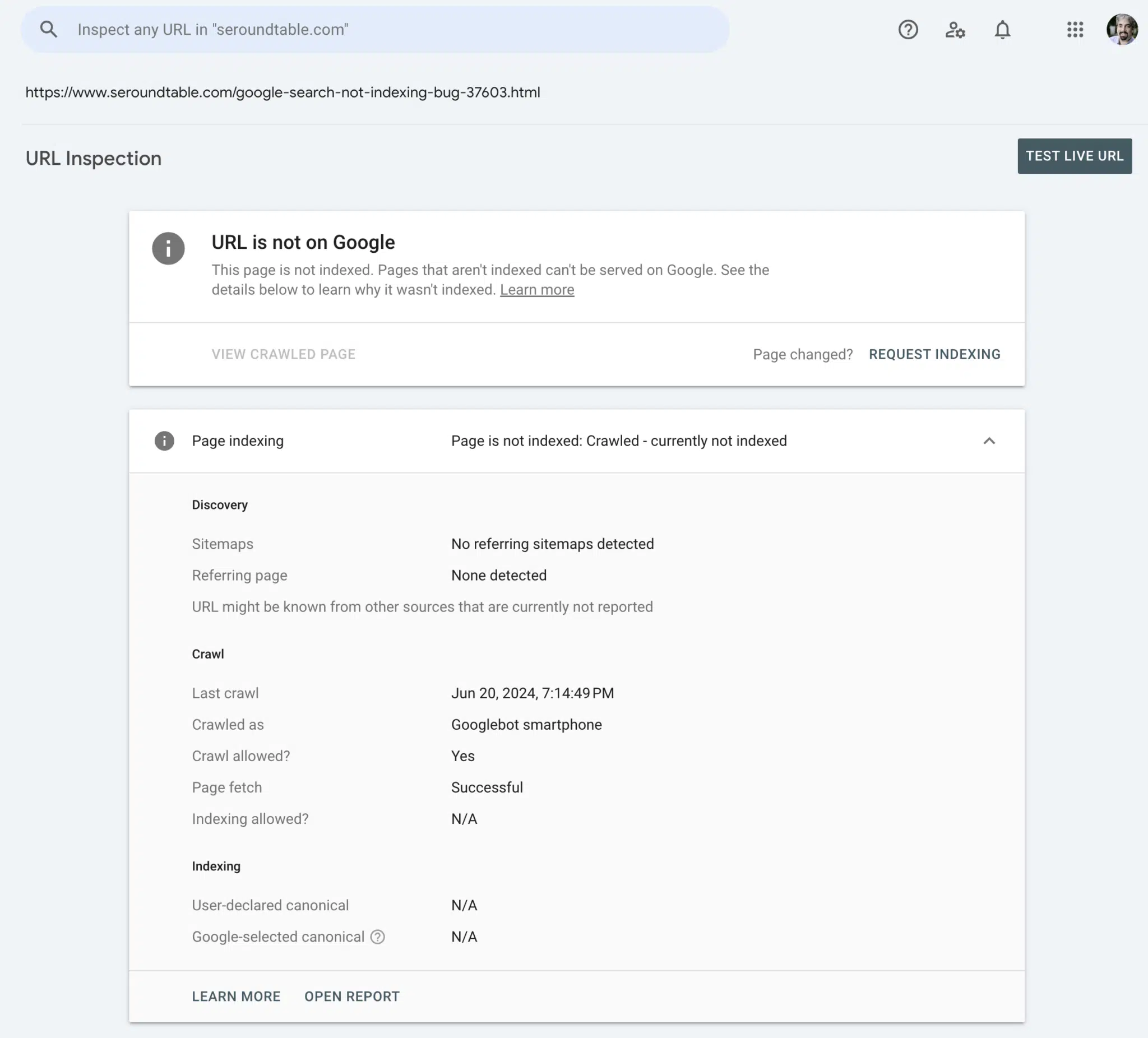Open the account profile avatar
The image size is (1148, 1038).
click(x=1122, y=30)
